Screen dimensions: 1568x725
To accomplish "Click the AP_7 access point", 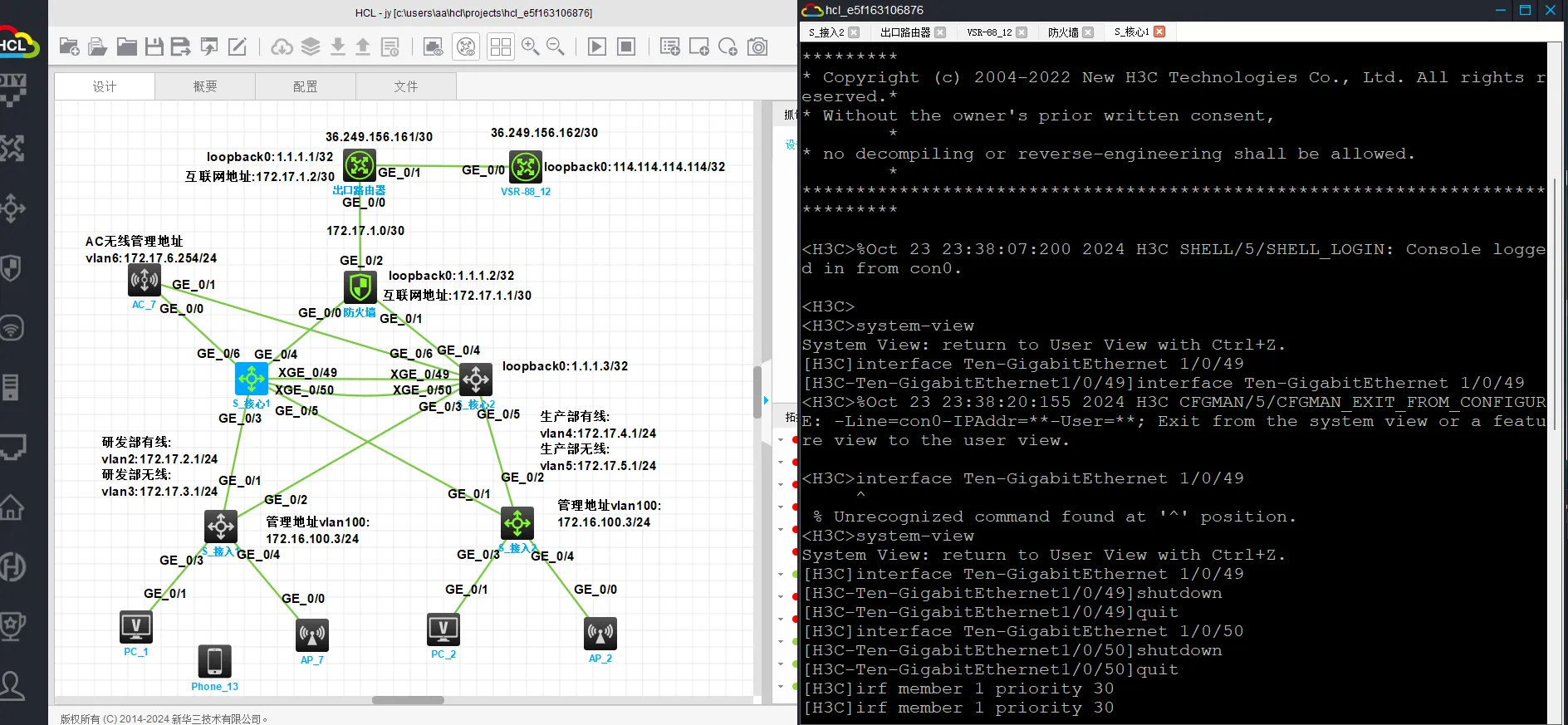I will [312, 635].
